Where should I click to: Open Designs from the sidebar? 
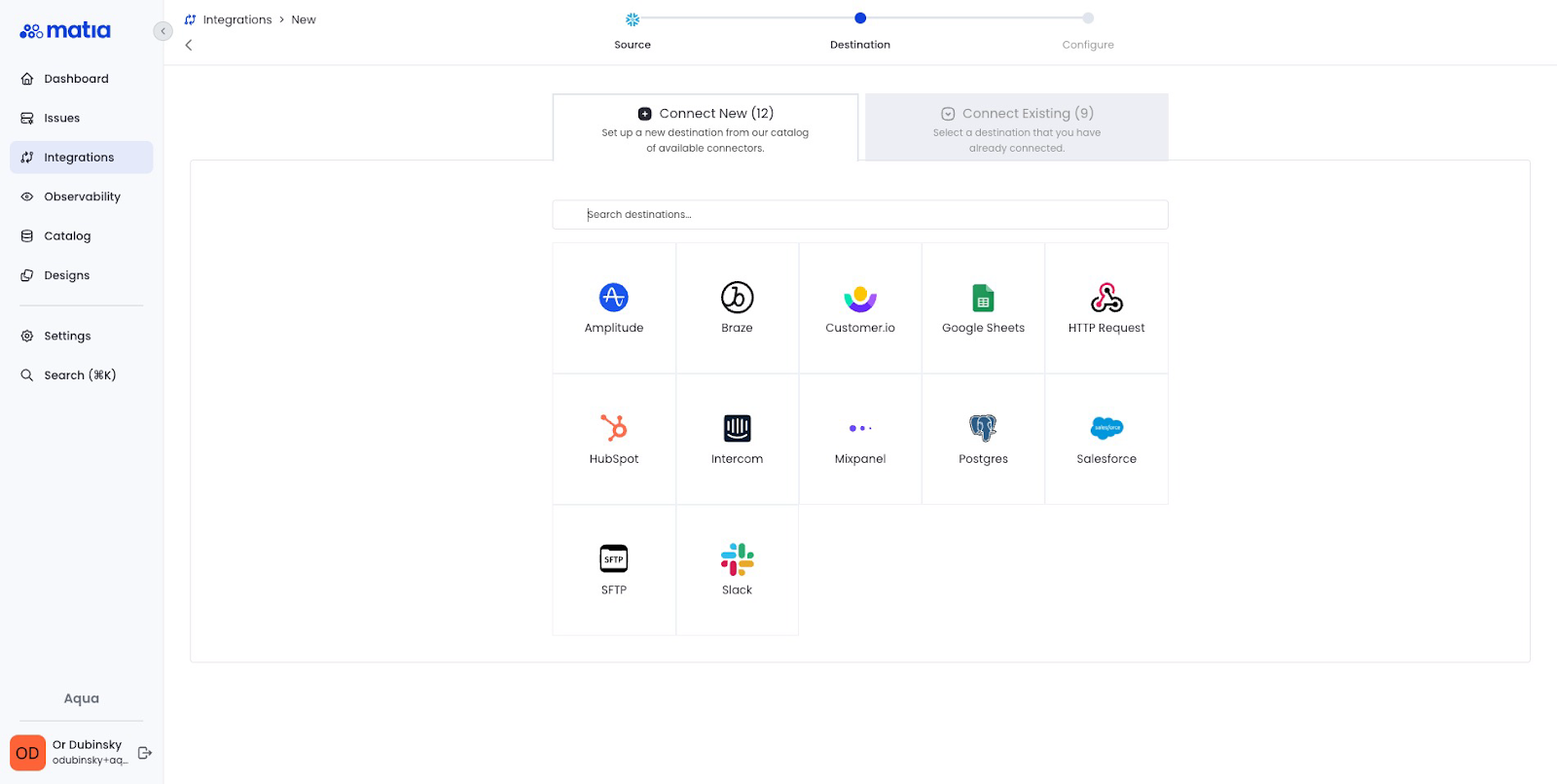click(x=82, y=275)
